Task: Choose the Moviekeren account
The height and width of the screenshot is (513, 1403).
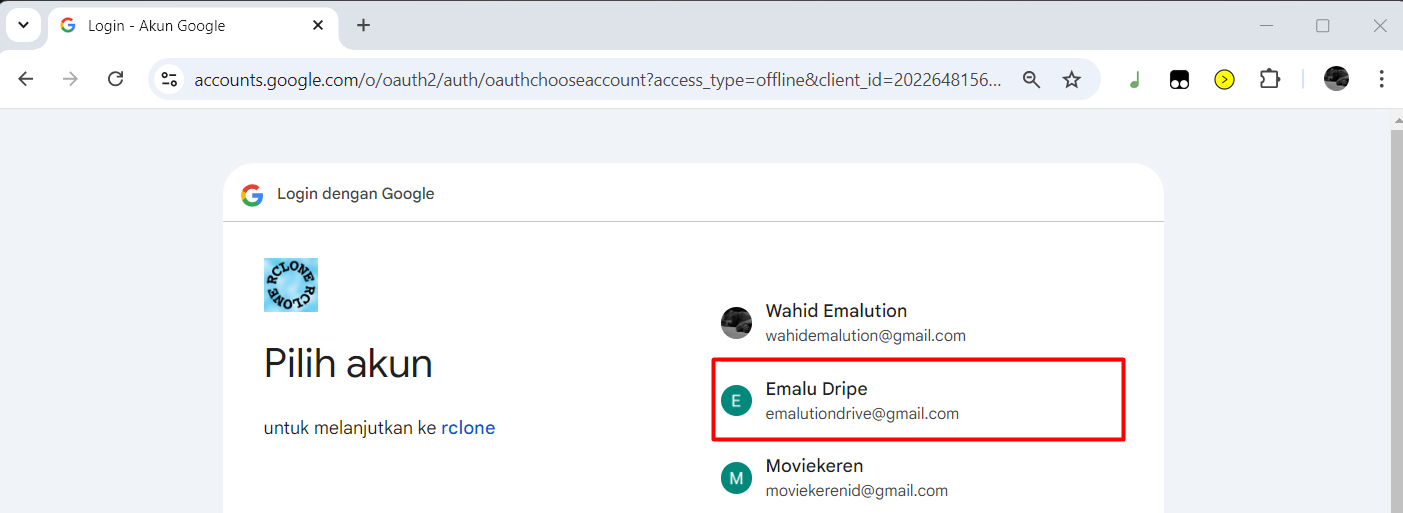Action: [x=918, y=478]
